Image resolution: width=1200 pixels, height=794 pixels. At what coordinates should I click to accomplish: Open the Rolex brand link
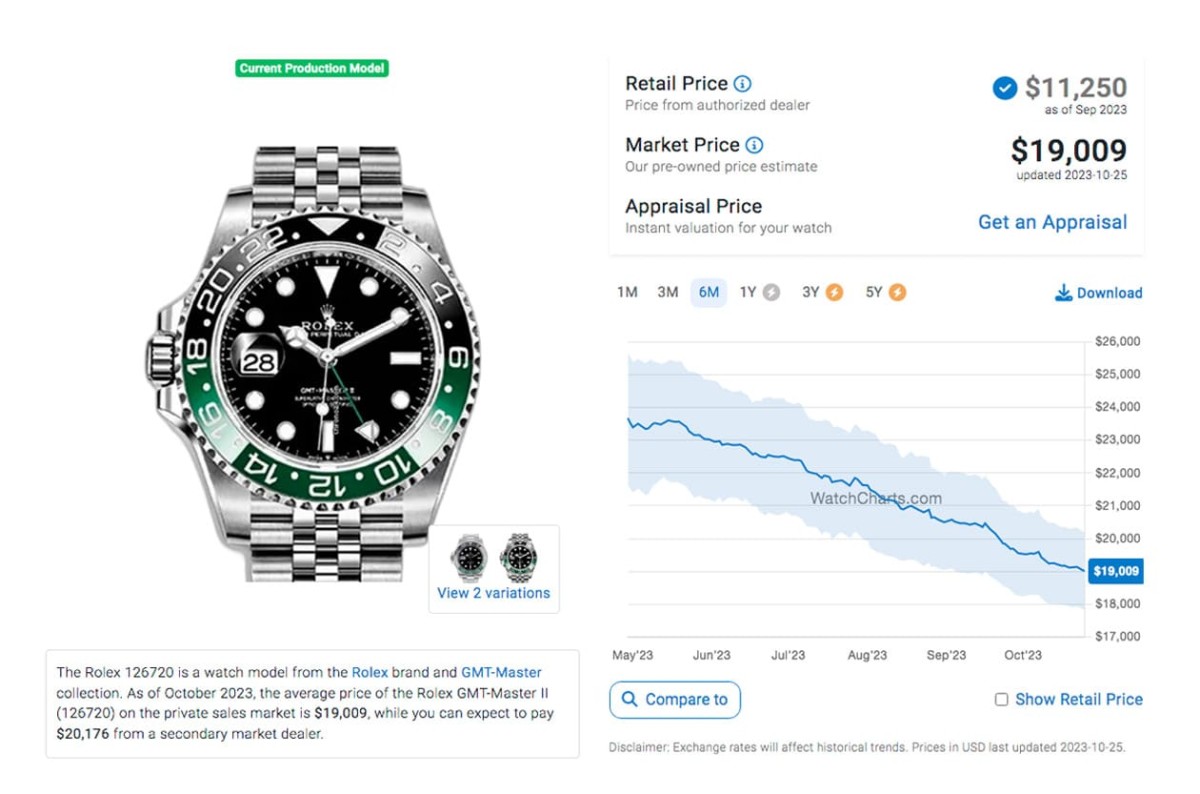click(x=370, y=673)
